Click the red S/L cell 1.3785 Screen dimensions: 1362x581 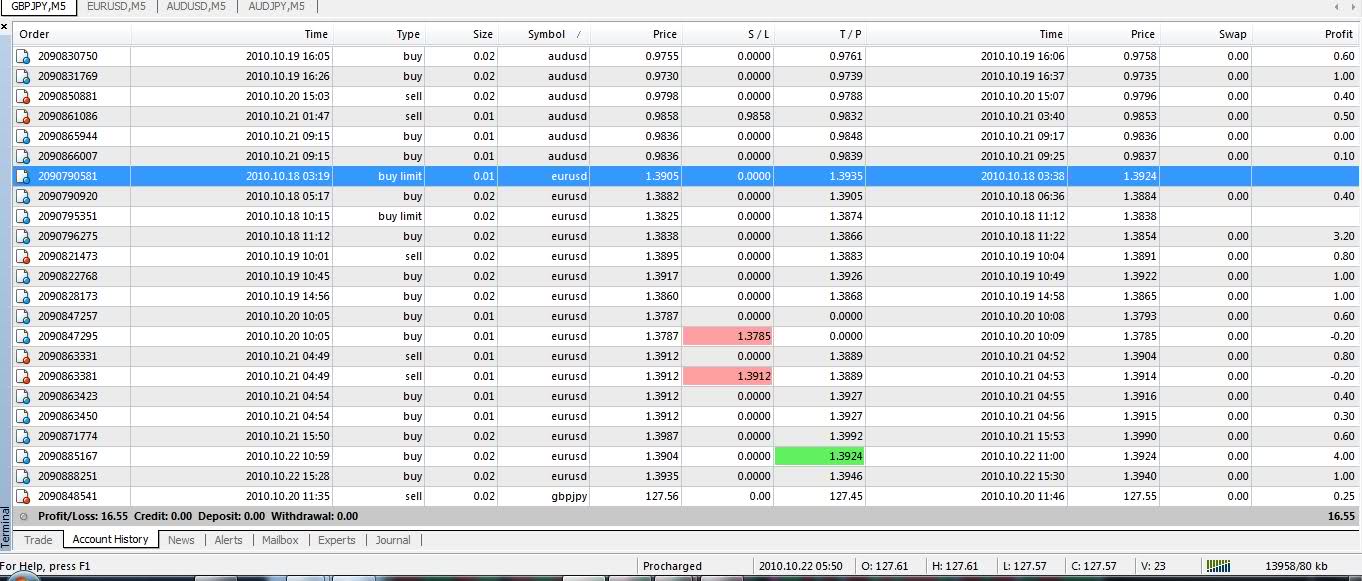point(728,337)
